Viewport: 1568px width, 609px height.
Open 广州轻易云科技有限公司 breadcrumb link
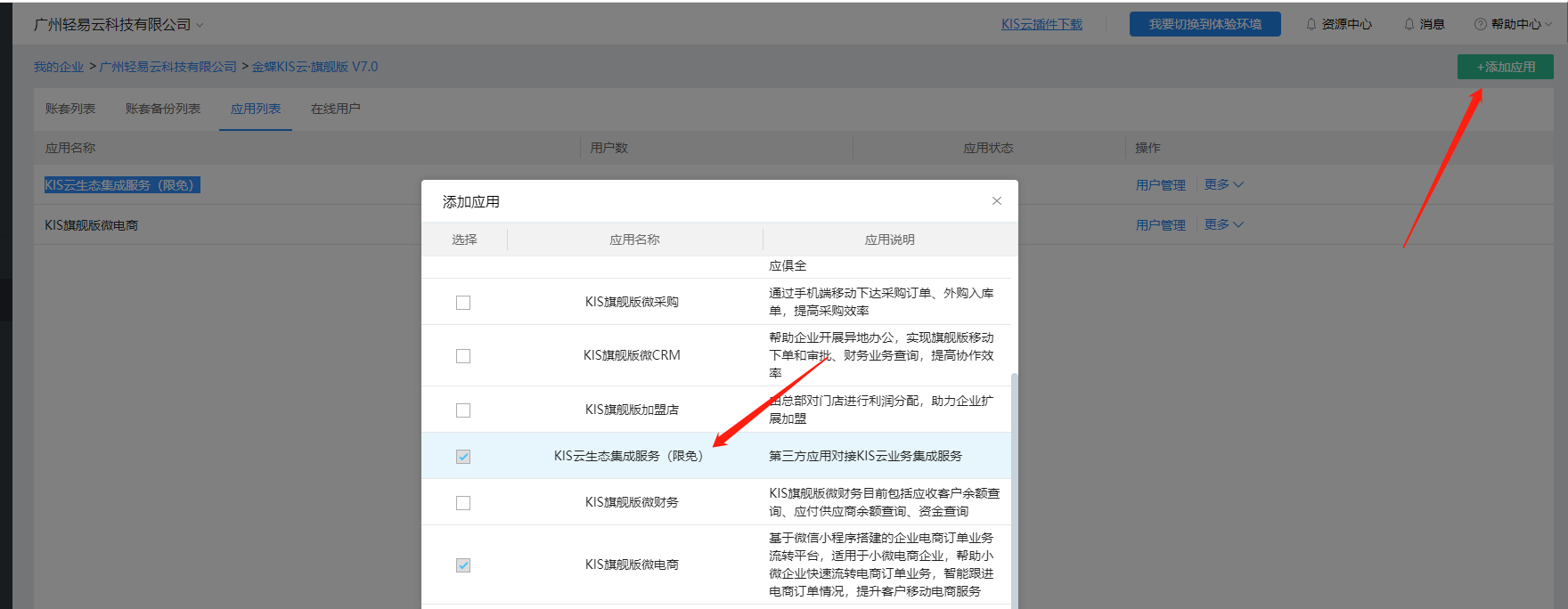point(168,67)
